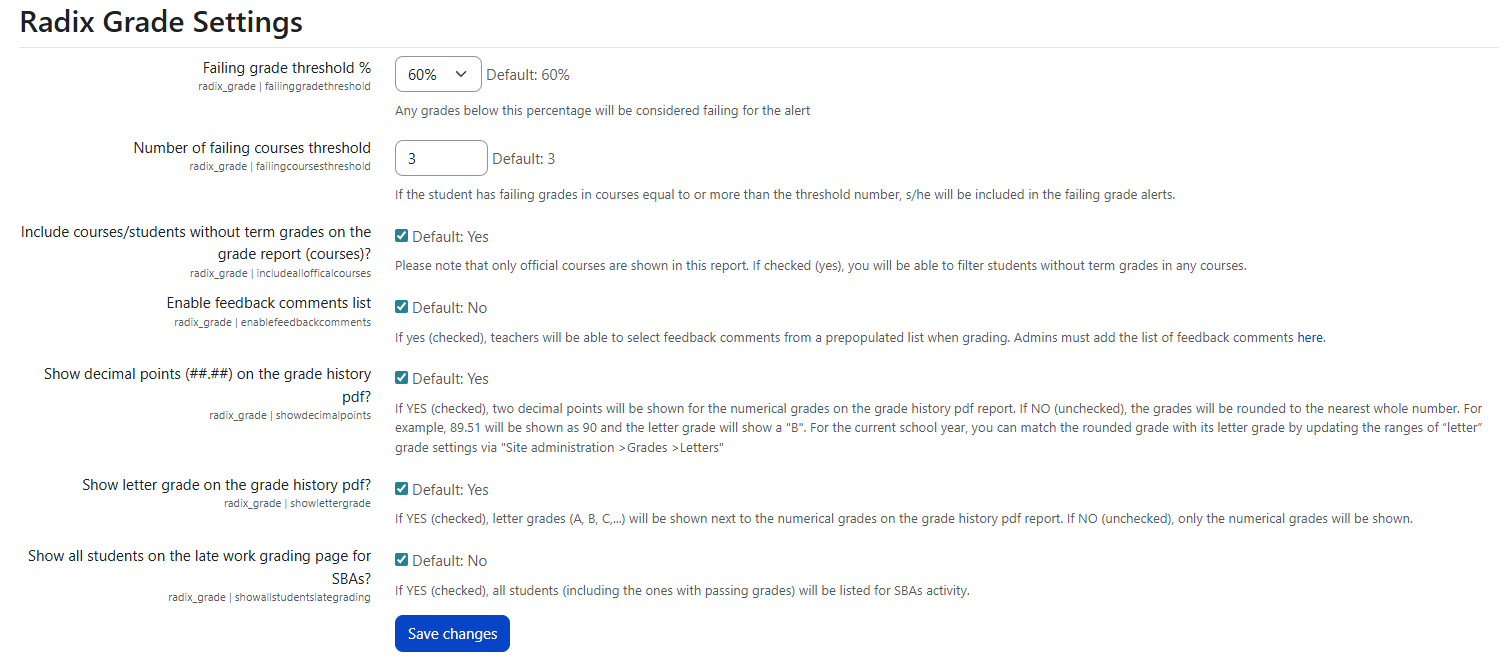The image size is (1509, 669).
Task: Open the Failing grade threshold 60% dropdown
Action: tap(438, 74)
